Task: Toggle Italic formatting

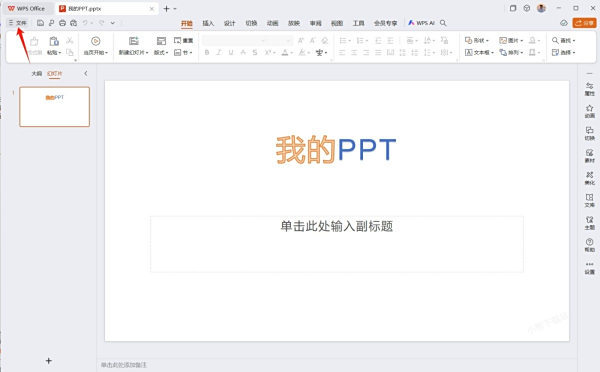Action: coord(219,52)
